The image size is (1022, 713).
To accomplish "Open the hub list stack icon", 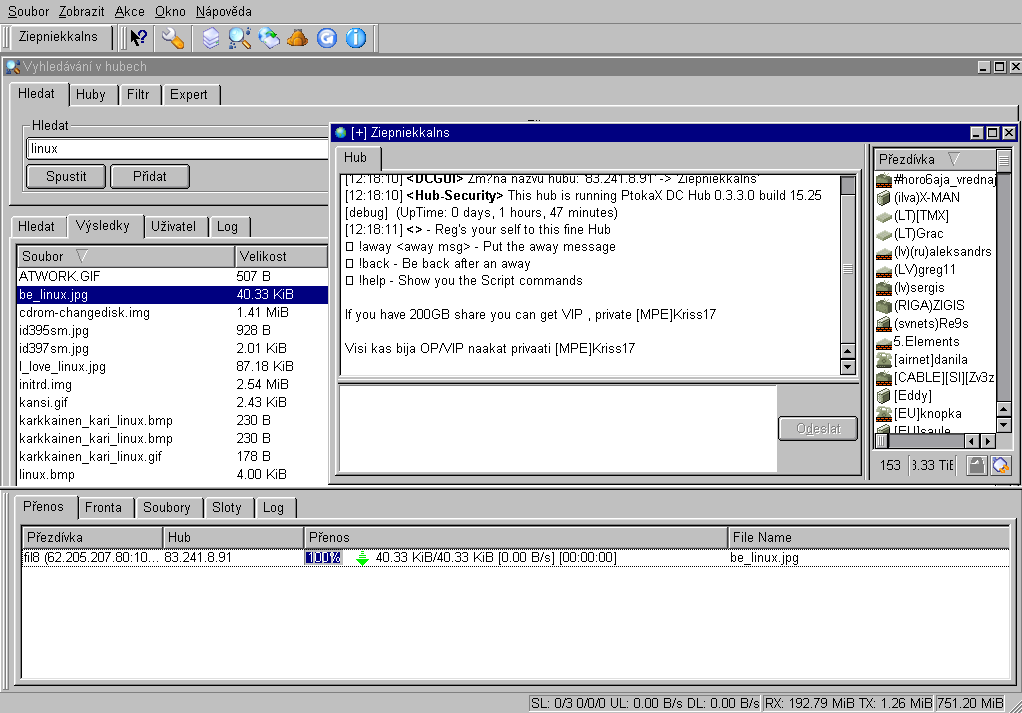I will (x=211, y=38).
